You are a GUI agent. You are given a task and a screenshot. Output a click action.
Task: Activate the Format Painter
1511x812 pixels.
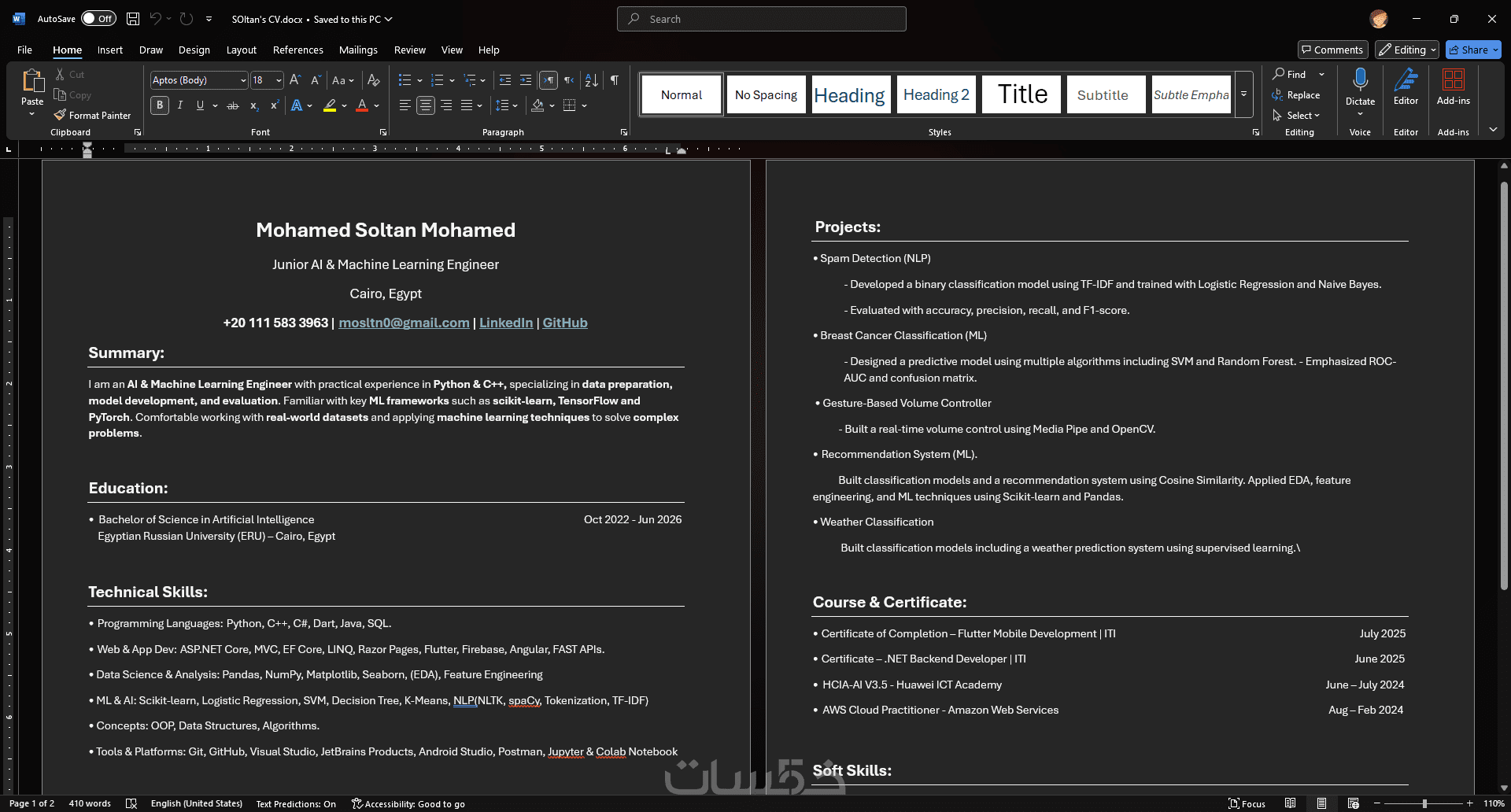pyautogui.click(x=92, y=115)
